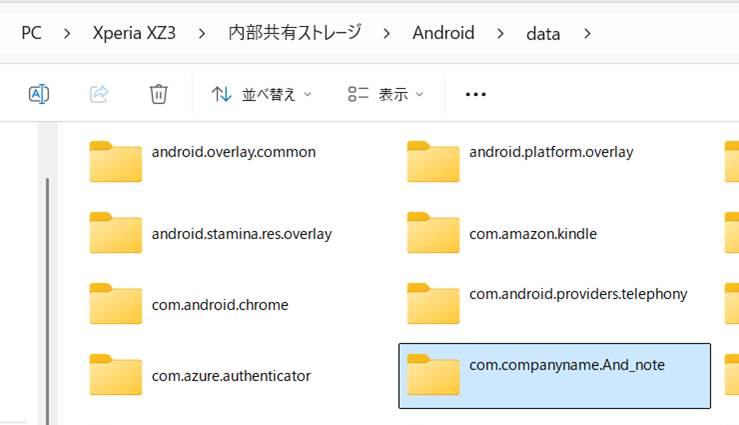Image resolution: width=739 pixels, height=425 pixels.
Task: Select the android.platform.overlay folder icon
Action: [x=432, y=161]
